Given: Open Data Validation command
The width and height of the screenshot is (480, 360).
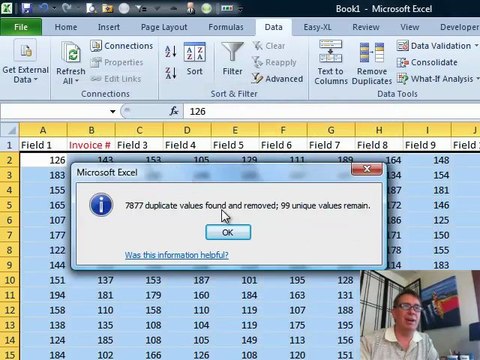Looking at the screenshot, I should (434, 46).
